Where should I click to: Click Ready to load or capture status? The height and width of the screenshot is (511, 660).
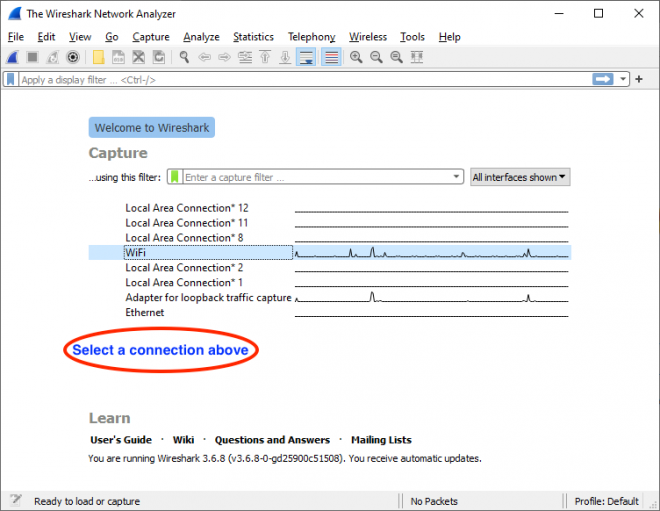(x=87, y=501)
